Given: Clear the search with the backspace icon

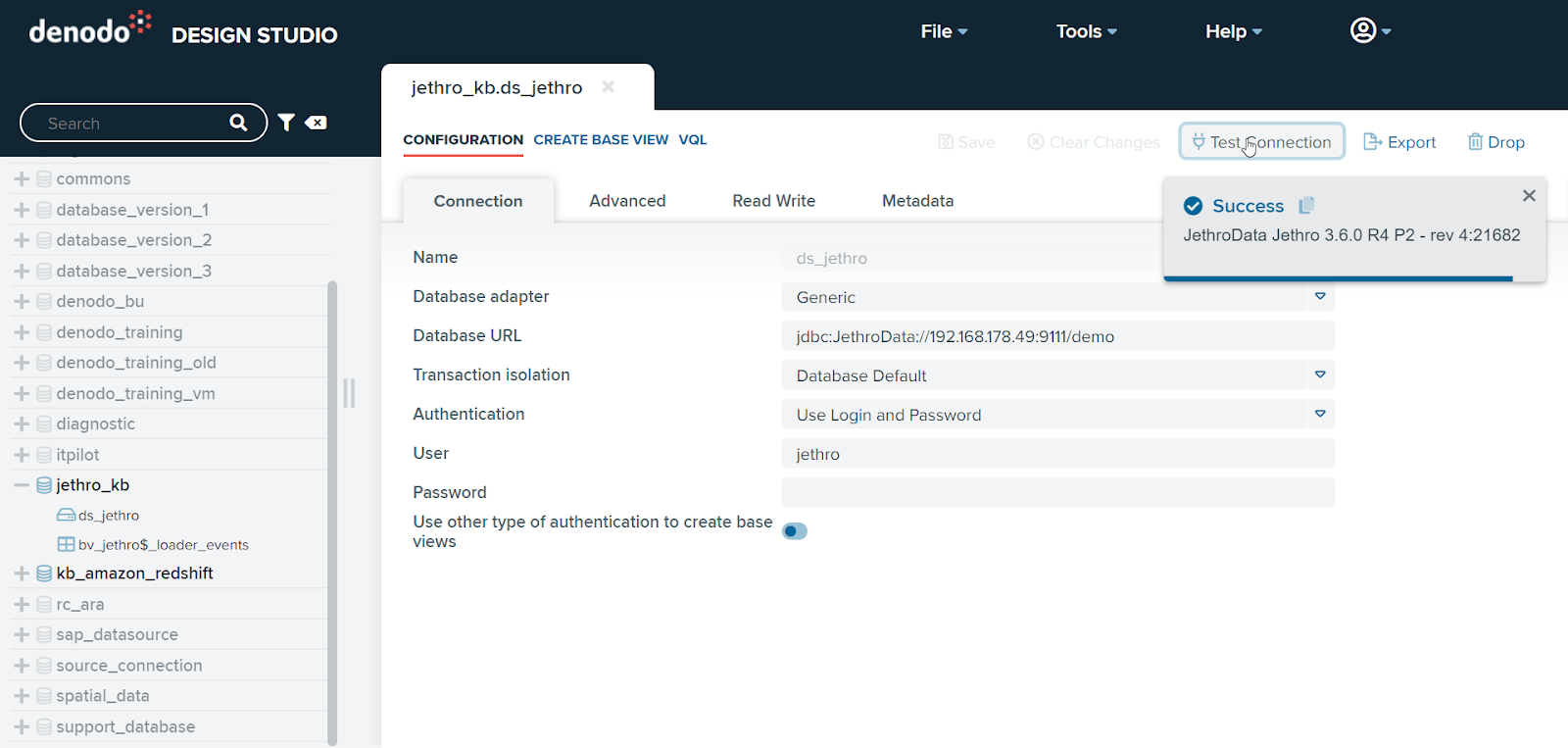Looking at the screenshot, I should pyautogui.click(x=316, y=123).
